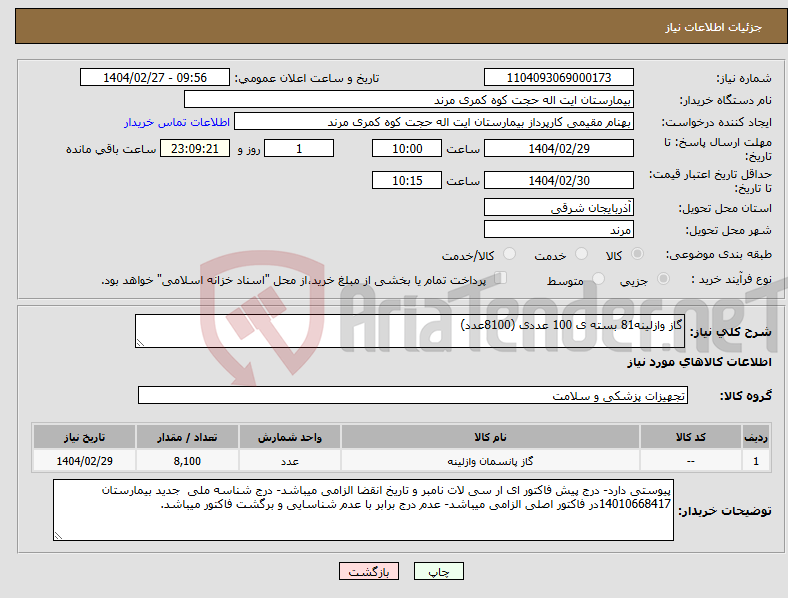
Task: Click the واحد شمارش column header
Action: (290, 437)
